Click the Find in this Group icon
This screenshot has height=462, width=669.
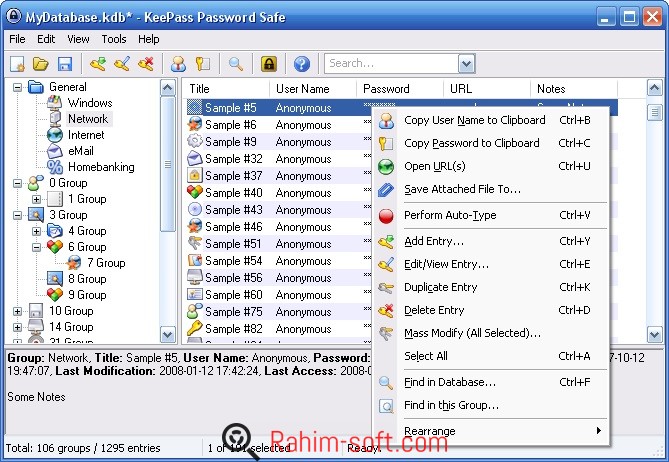(386, 406)
